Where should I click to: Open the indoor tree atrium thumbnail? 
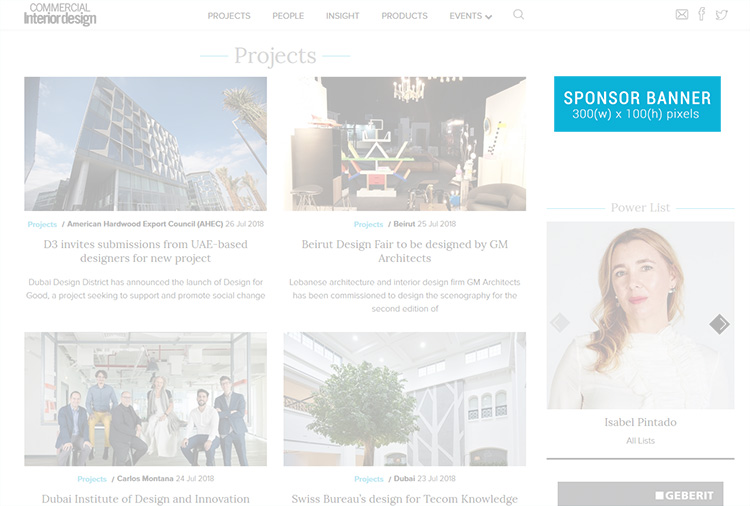[x=405, y=399]
